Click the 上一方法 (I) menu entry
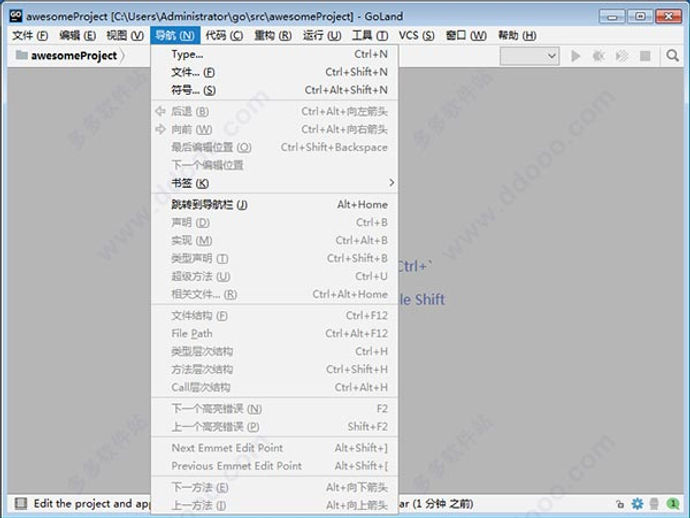The height and width of the screenshot is (518, 690). [275, 506]
